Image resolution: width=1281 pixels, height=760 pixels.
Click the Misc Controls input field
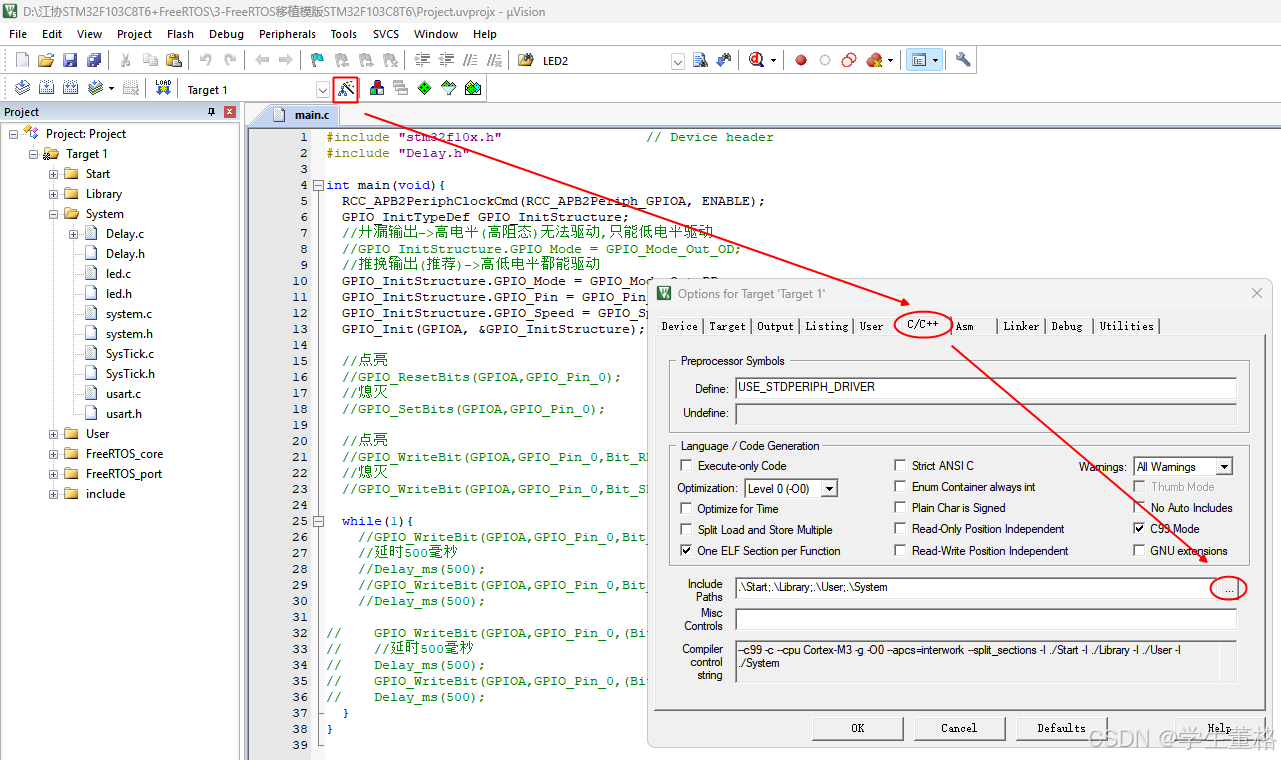click(985, 619)
